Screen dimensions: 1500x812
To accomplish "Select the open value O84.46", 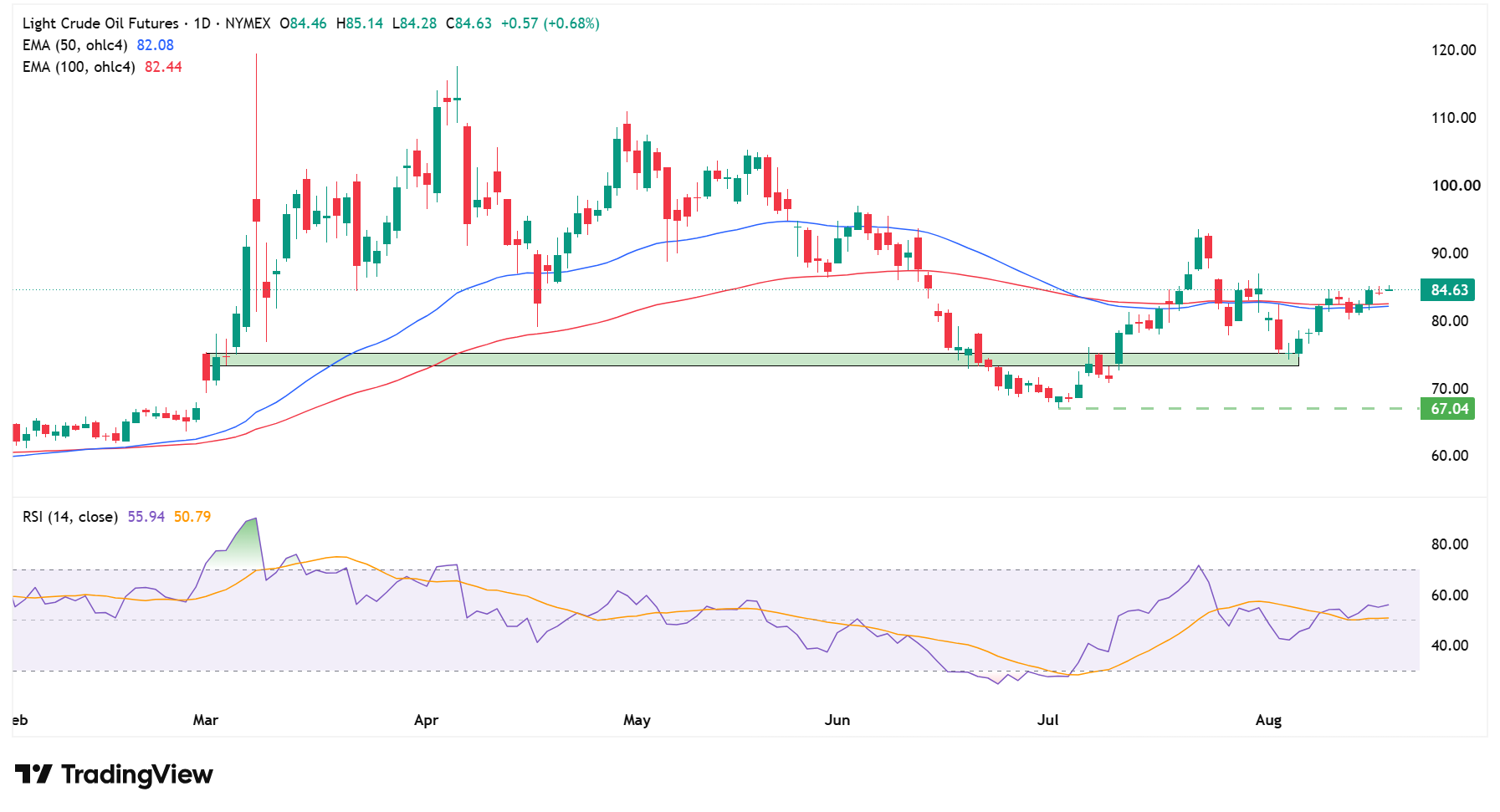I will click(x=303, y=23).
